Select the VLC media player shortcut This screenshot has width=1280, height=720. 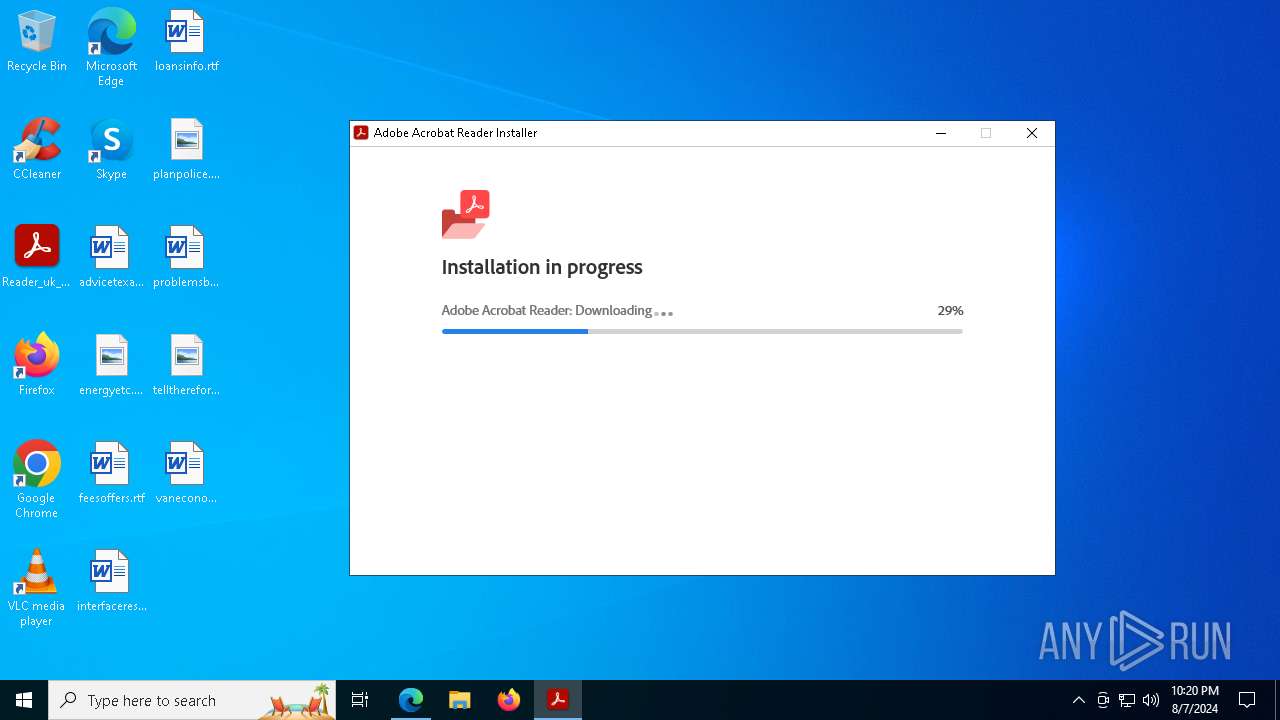click(x=37, y=588)
